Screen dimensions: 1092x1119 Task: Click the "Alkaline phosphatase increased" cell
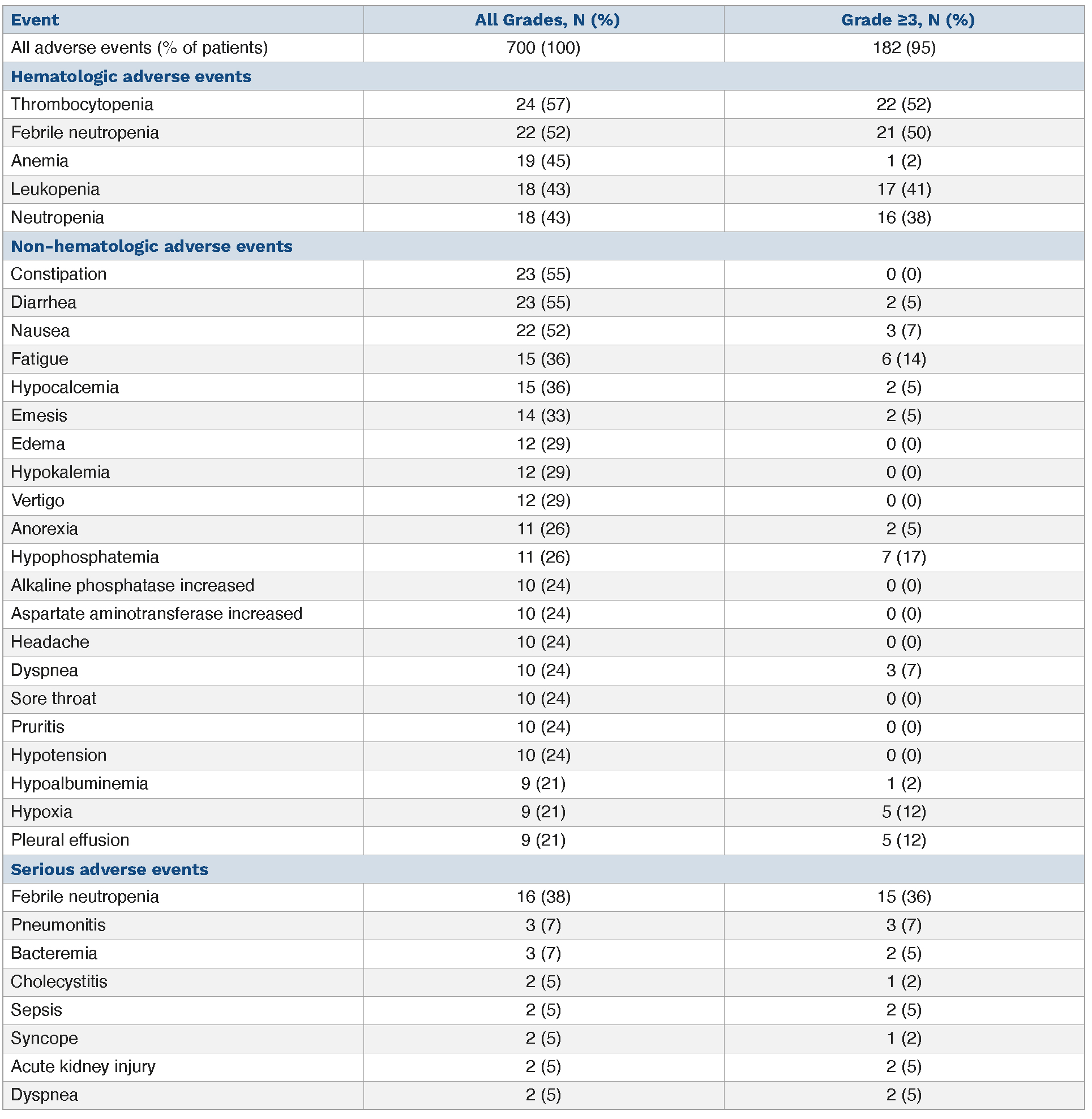tap(132, 585)
